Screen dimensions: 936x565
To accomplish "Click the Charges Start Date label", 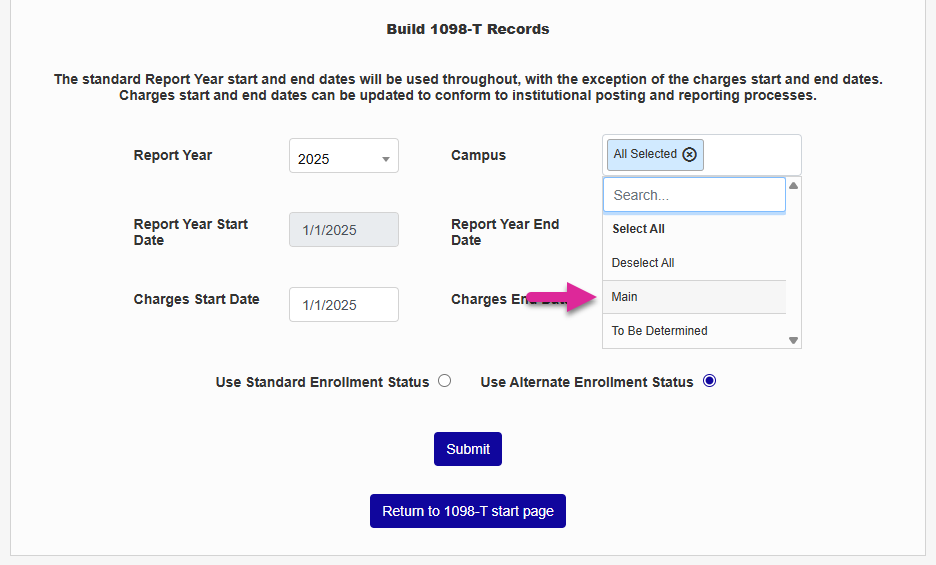I will pos(196,299).
